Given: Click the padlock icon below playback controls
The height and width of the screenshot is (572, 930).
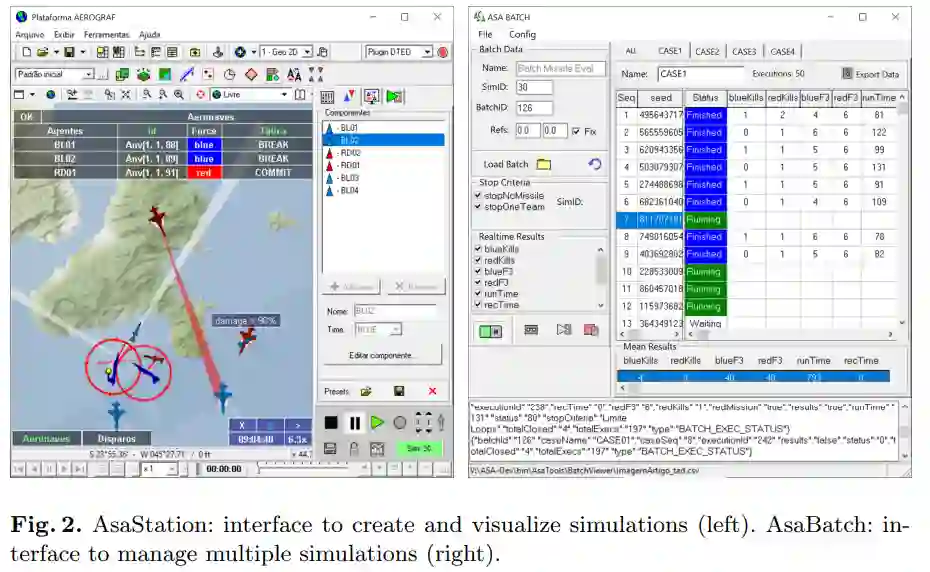Looking at the screenshot, I should [x=354, y=449].
